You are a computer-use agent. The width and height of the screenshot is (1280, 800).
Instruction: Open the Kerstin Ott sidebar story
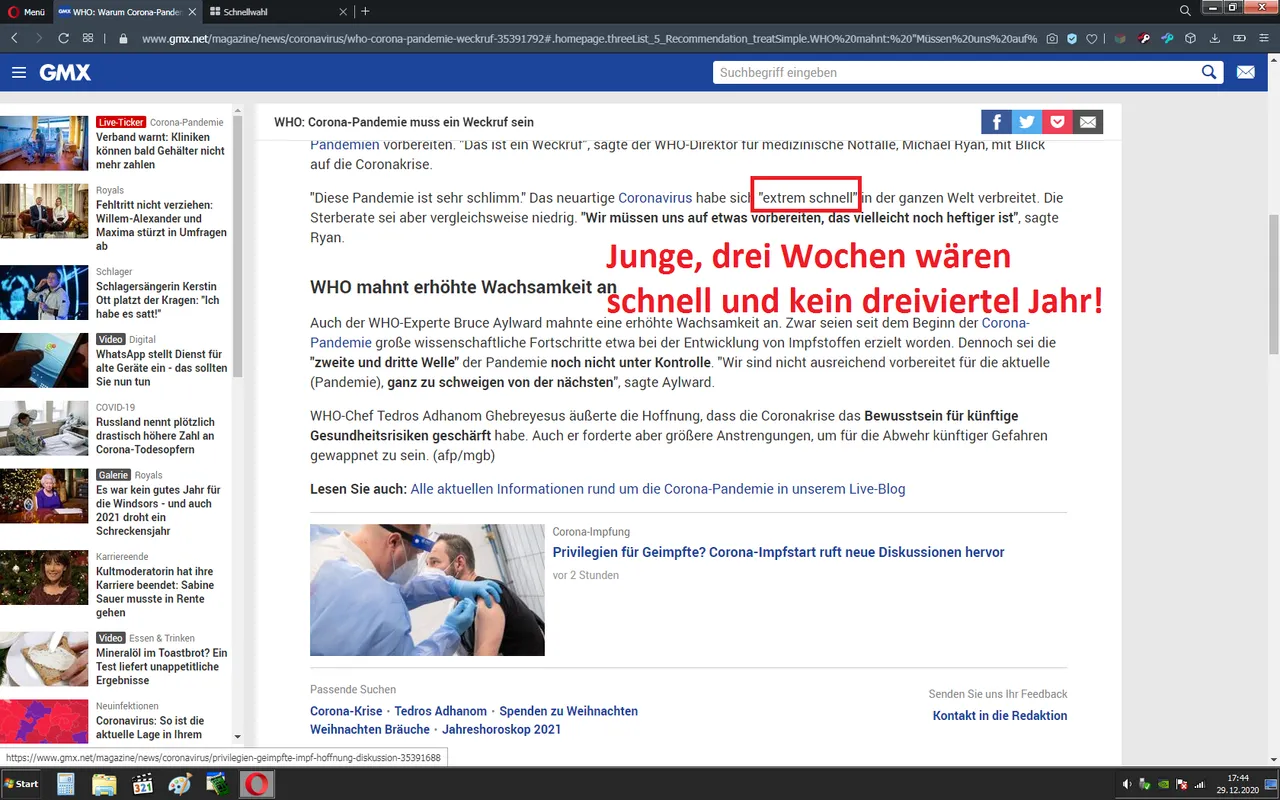pos(157,300)
